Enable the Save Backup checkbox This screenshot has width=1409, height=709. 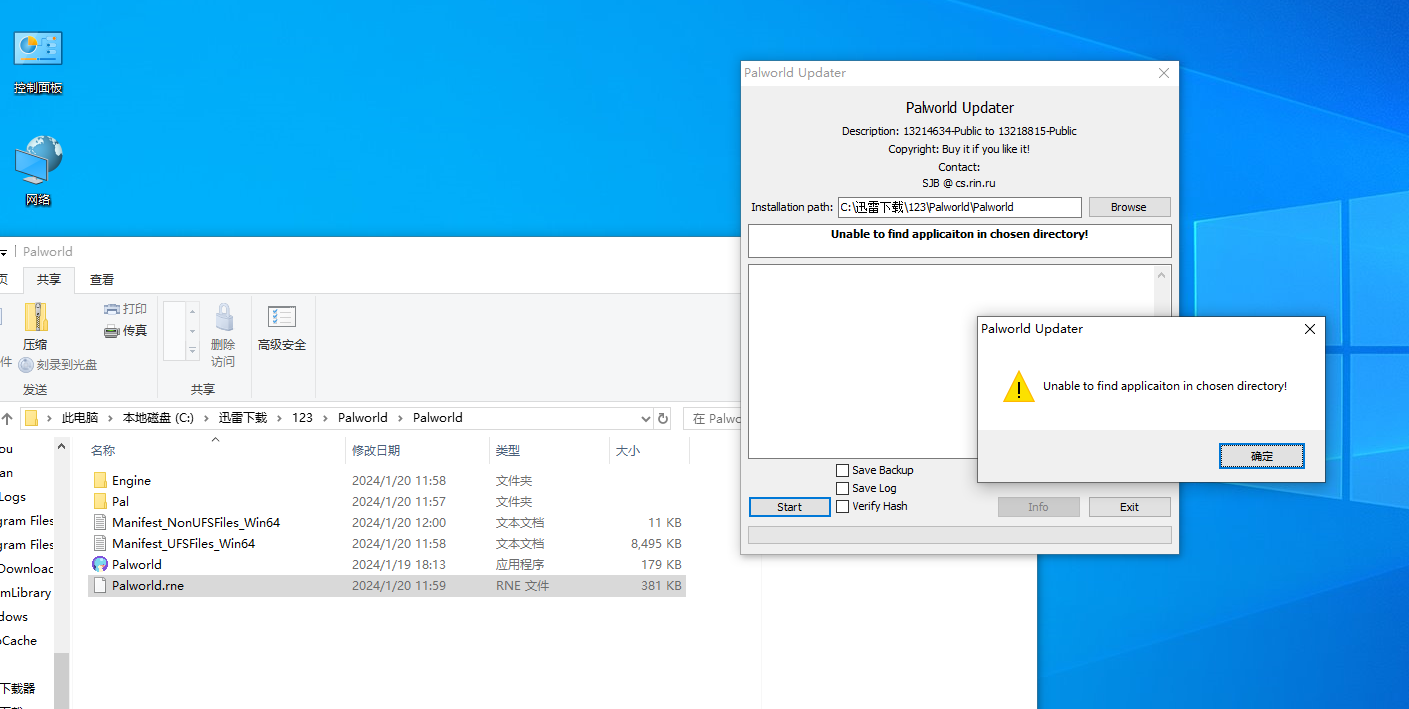pyautogui.click(x=842, y=470)
